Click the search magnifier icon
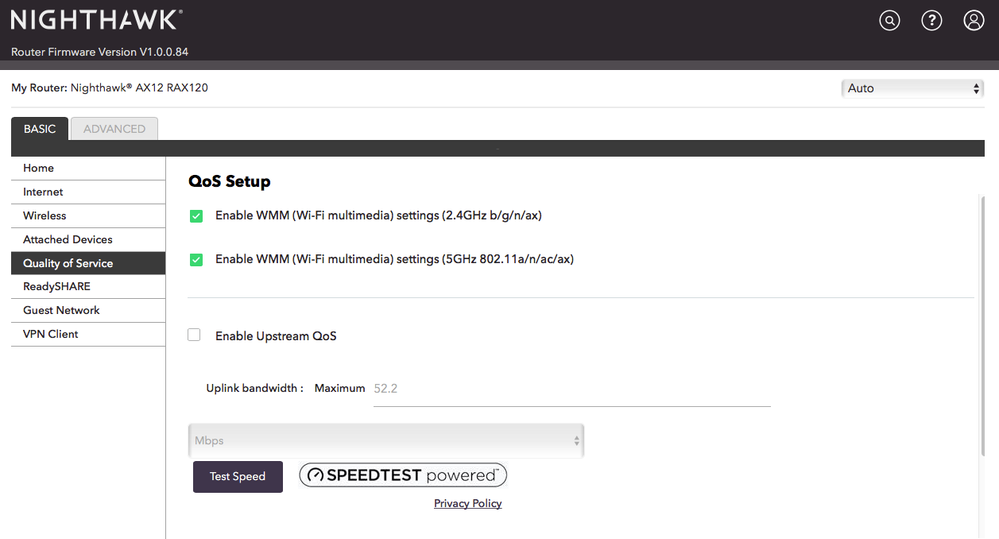This screenshot has width=999, height=539. point(889,20)
